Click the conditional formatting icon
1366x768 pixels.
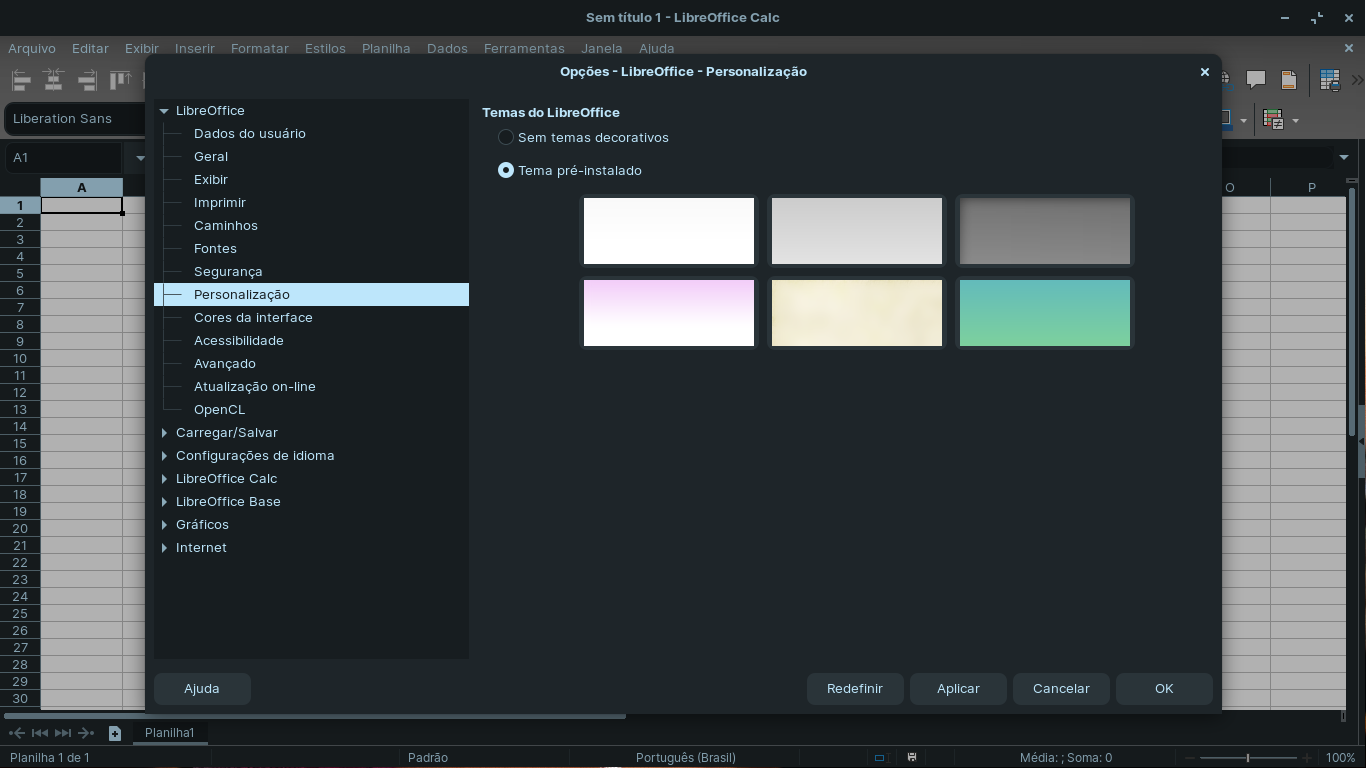coord(1273,120)
